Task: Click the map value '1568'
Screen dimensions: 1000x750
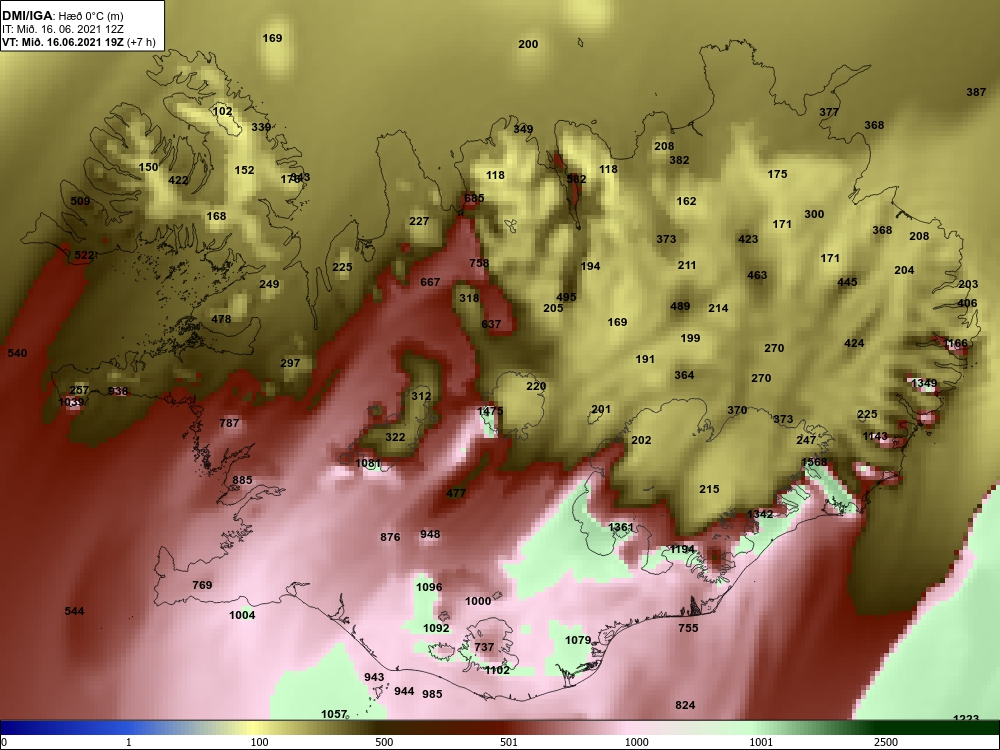Action: [814, 462]
